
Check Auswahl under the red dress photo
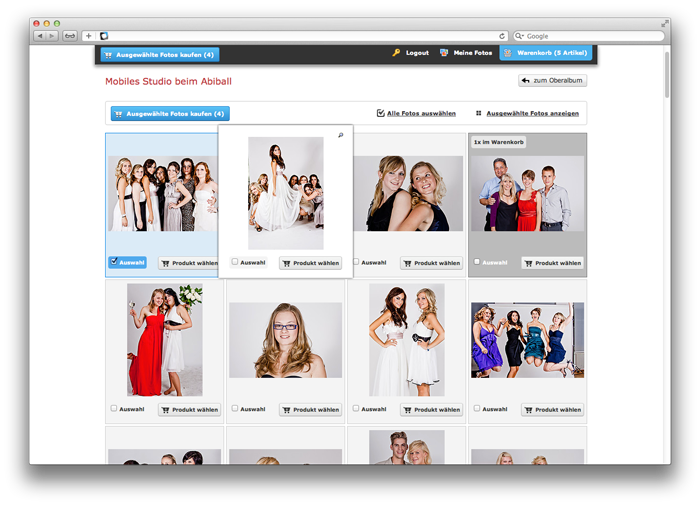pyautogui.click(x=114, y=408)
